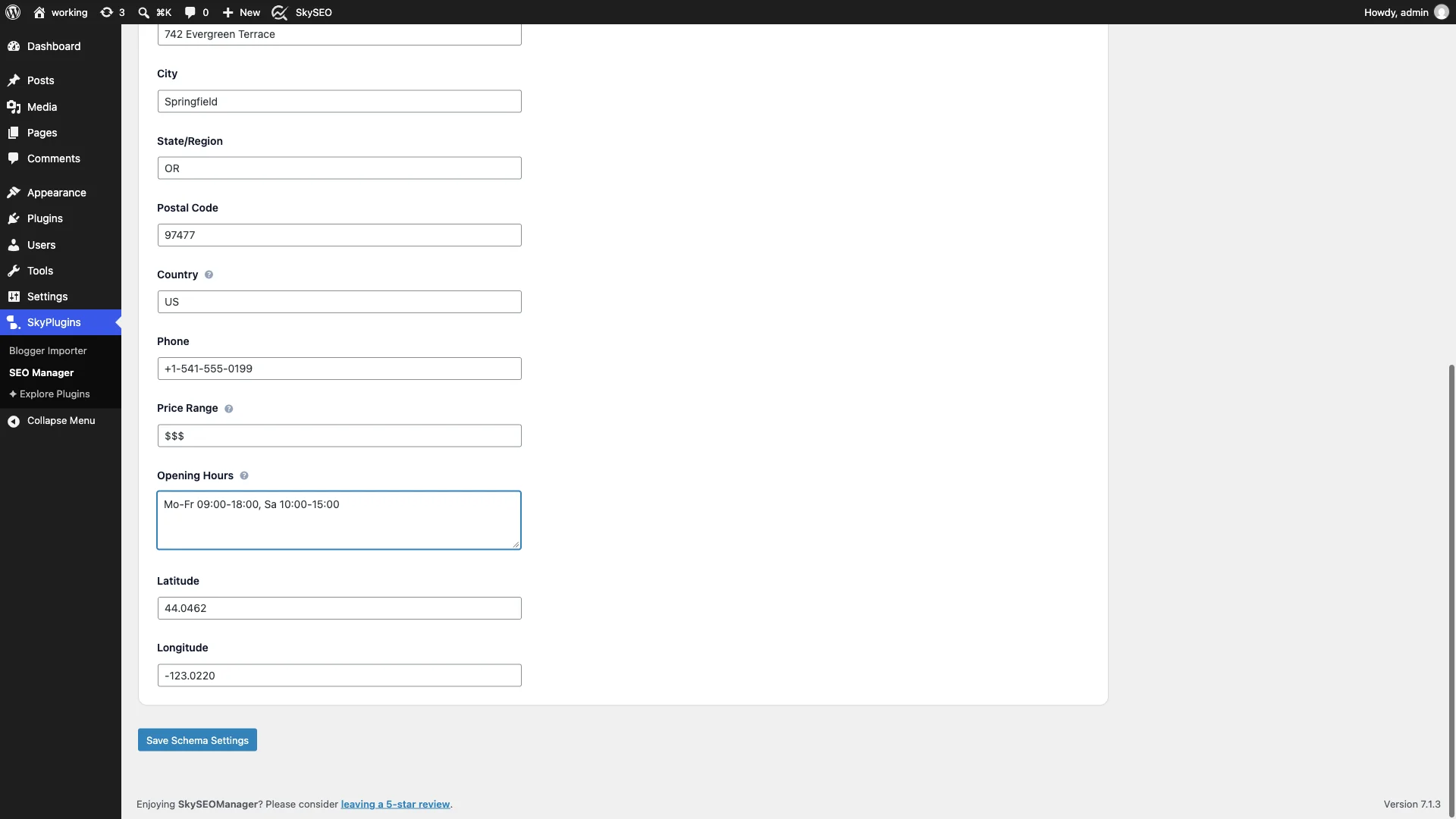Open the updates icon showing 3
Screen dimensions: 1456x819
tap(107, 12)
